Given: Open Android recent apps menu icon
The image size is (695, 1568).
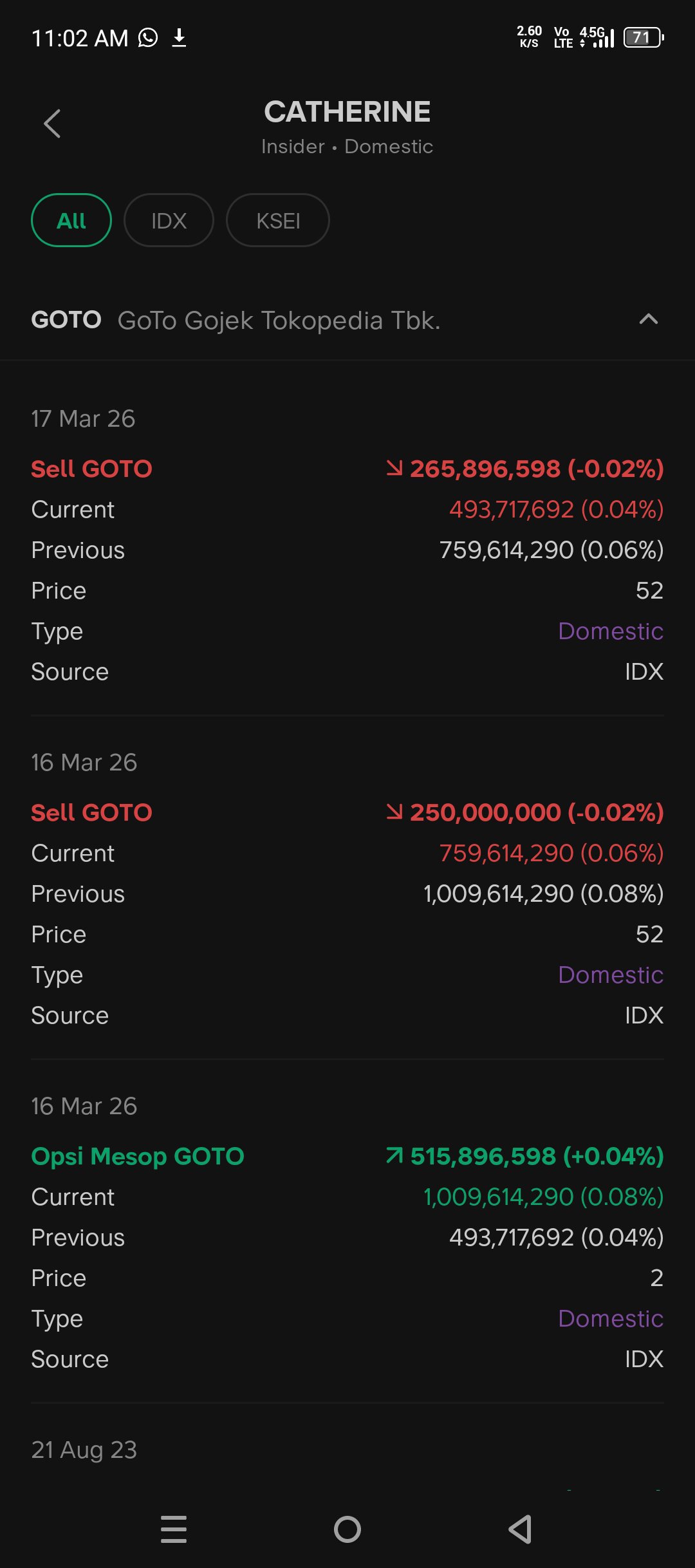Looking at the screenshot, I should (x=174, y=1529).
